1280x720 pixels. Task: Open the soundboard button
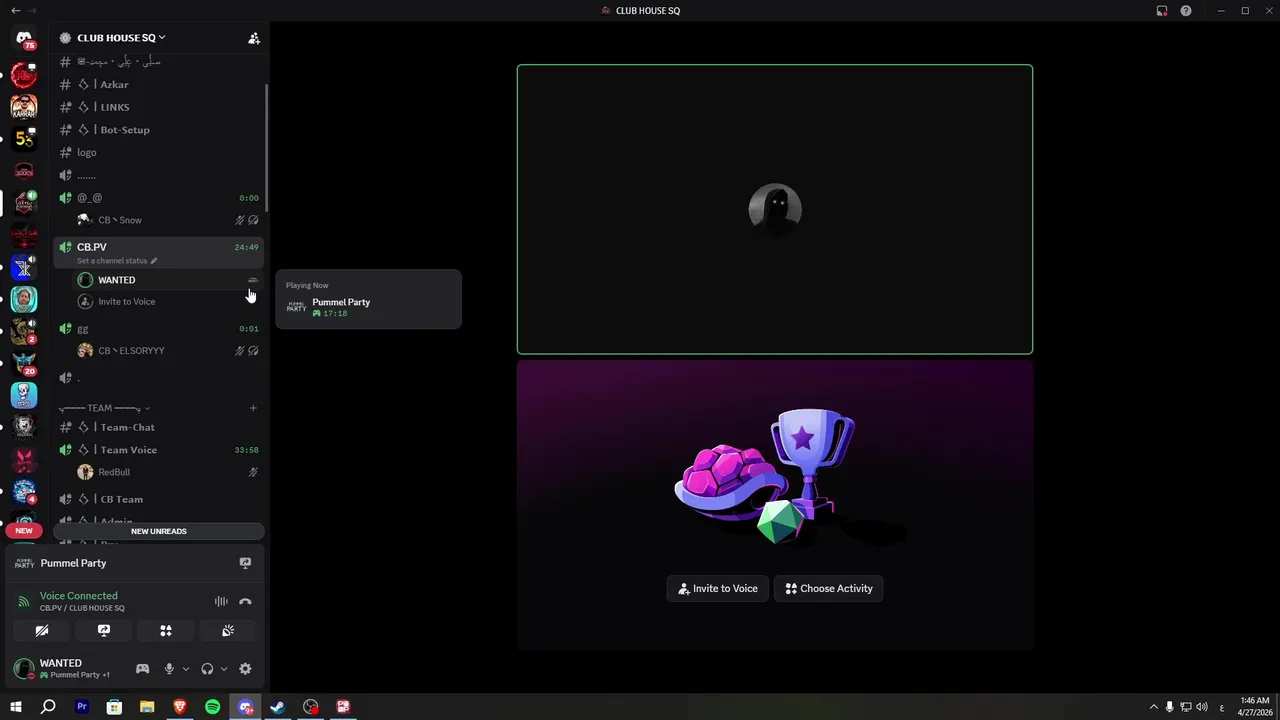tap(228, 631)
